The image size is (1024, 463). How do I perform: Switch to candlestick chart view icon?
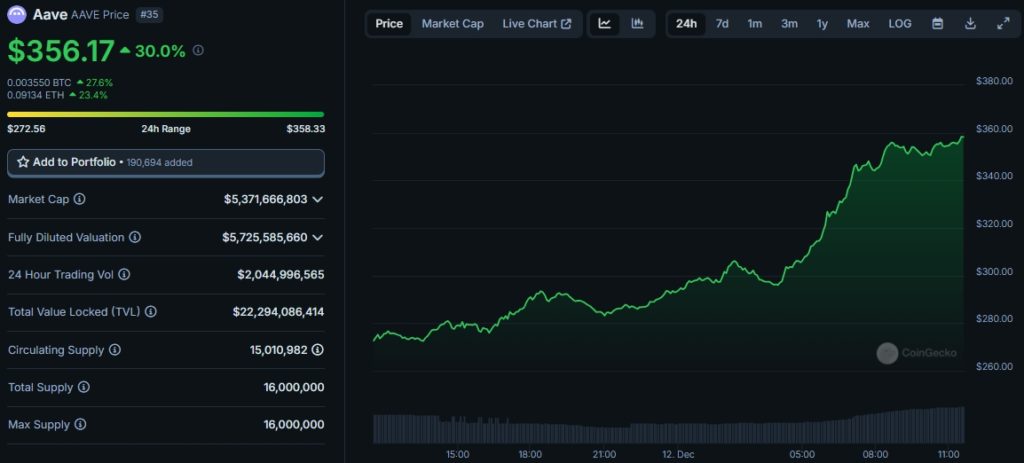[x=637, y=24]
